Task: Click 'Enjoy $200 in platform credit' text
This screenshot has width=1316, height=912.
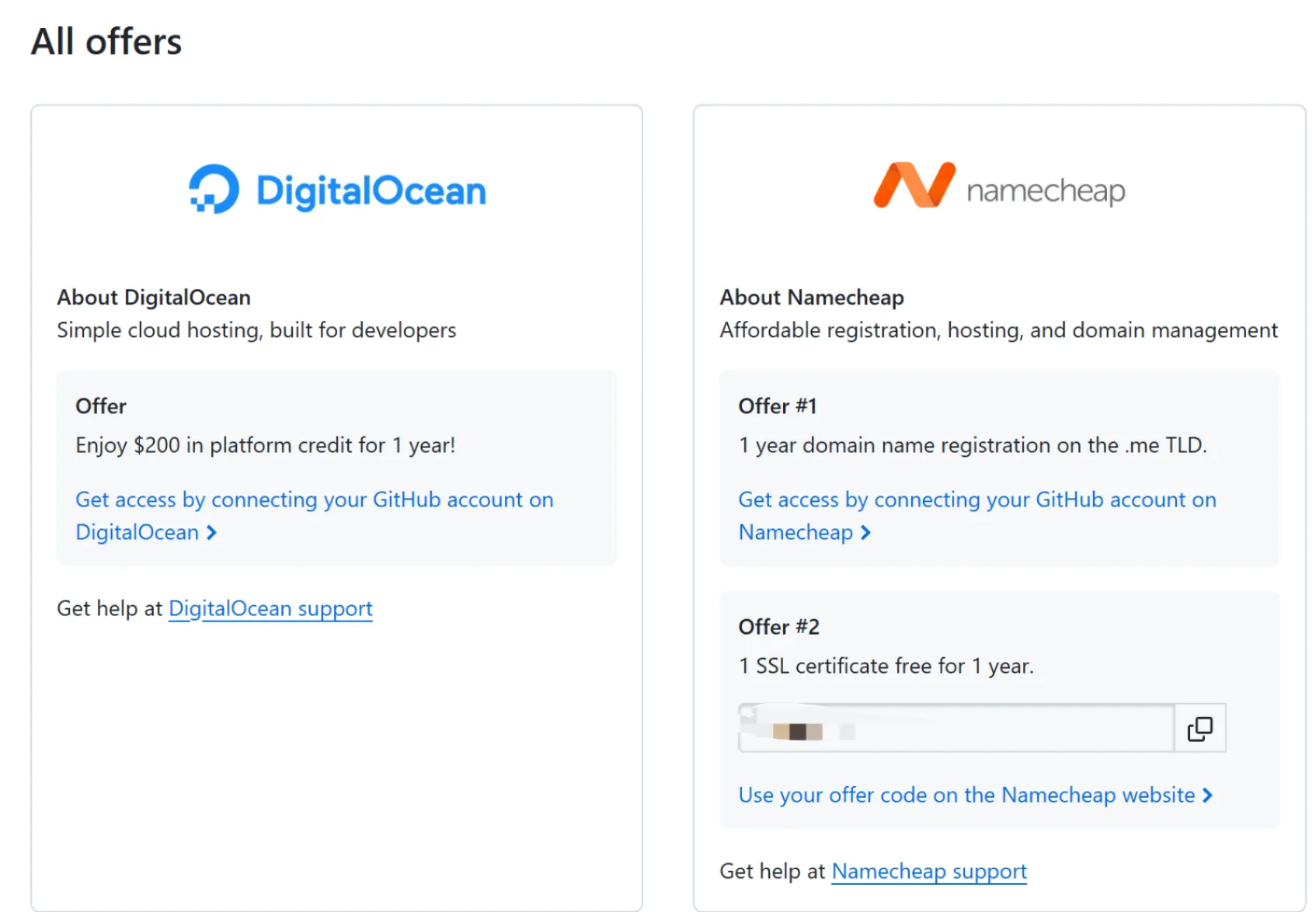Action: 265,445
